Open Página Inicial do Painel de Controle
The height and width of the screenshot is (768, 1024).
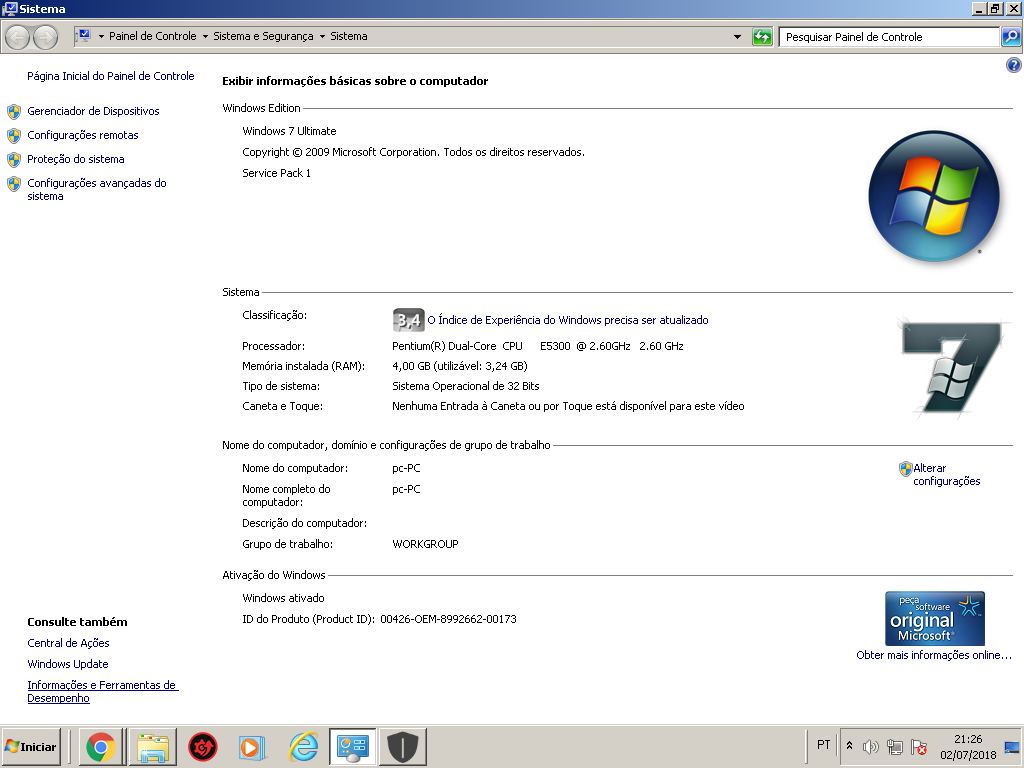(x=111, y=76)
